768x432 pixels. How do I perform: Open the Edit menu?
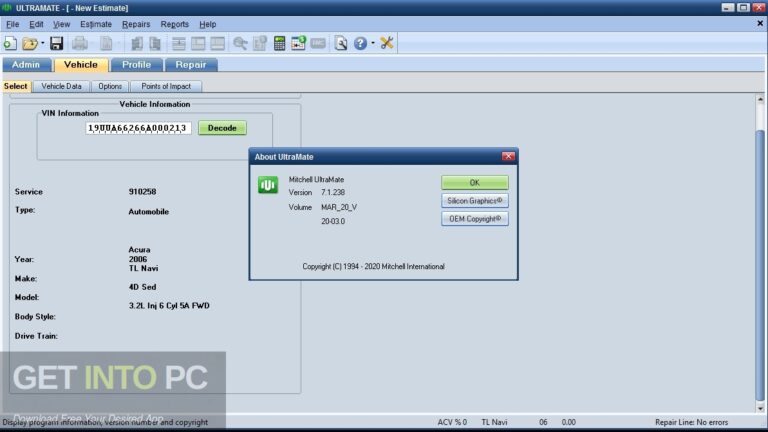pos(36,24)
